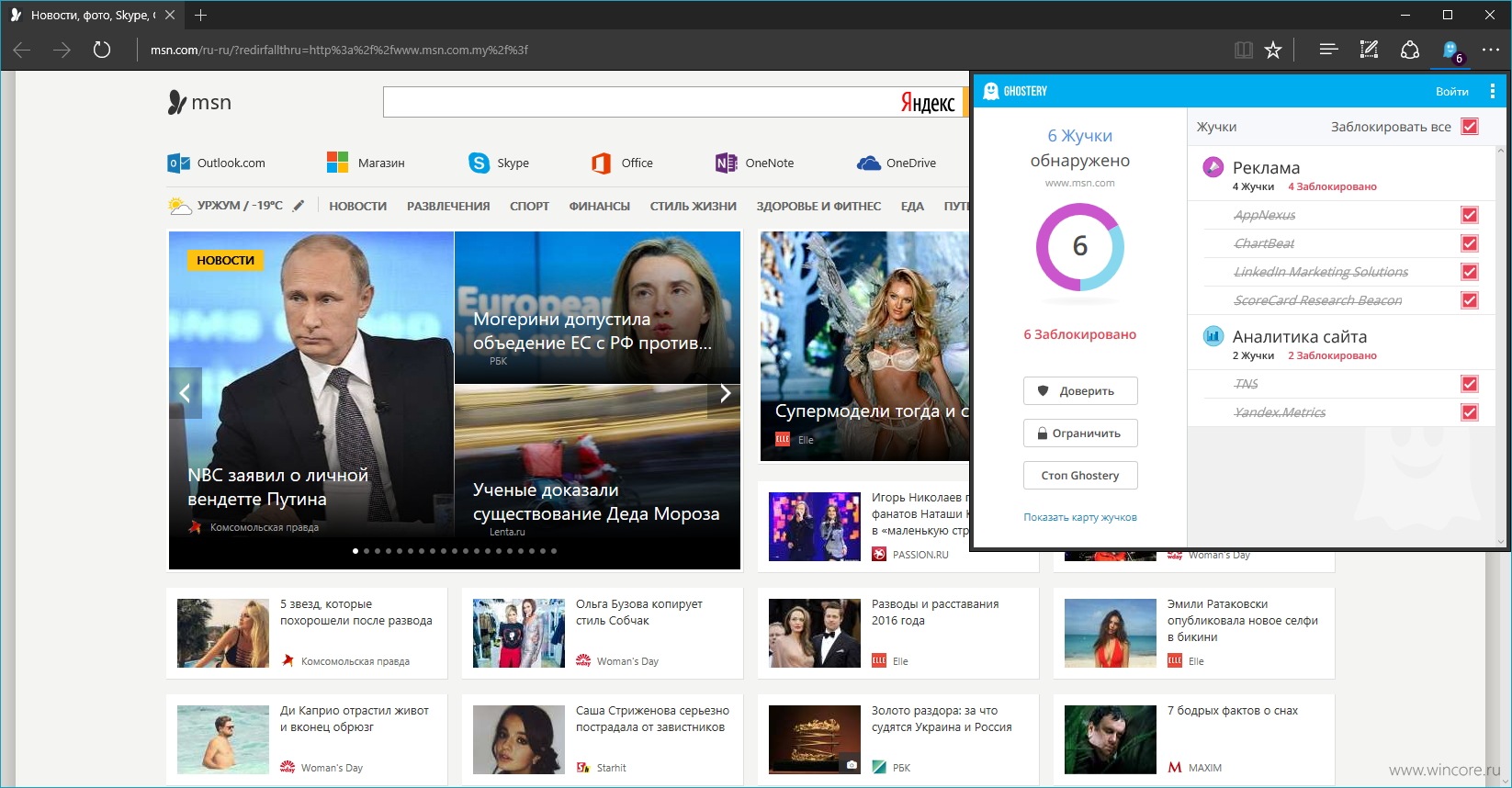Click the 6 trackers donut chart

(x=1080, y=246)
